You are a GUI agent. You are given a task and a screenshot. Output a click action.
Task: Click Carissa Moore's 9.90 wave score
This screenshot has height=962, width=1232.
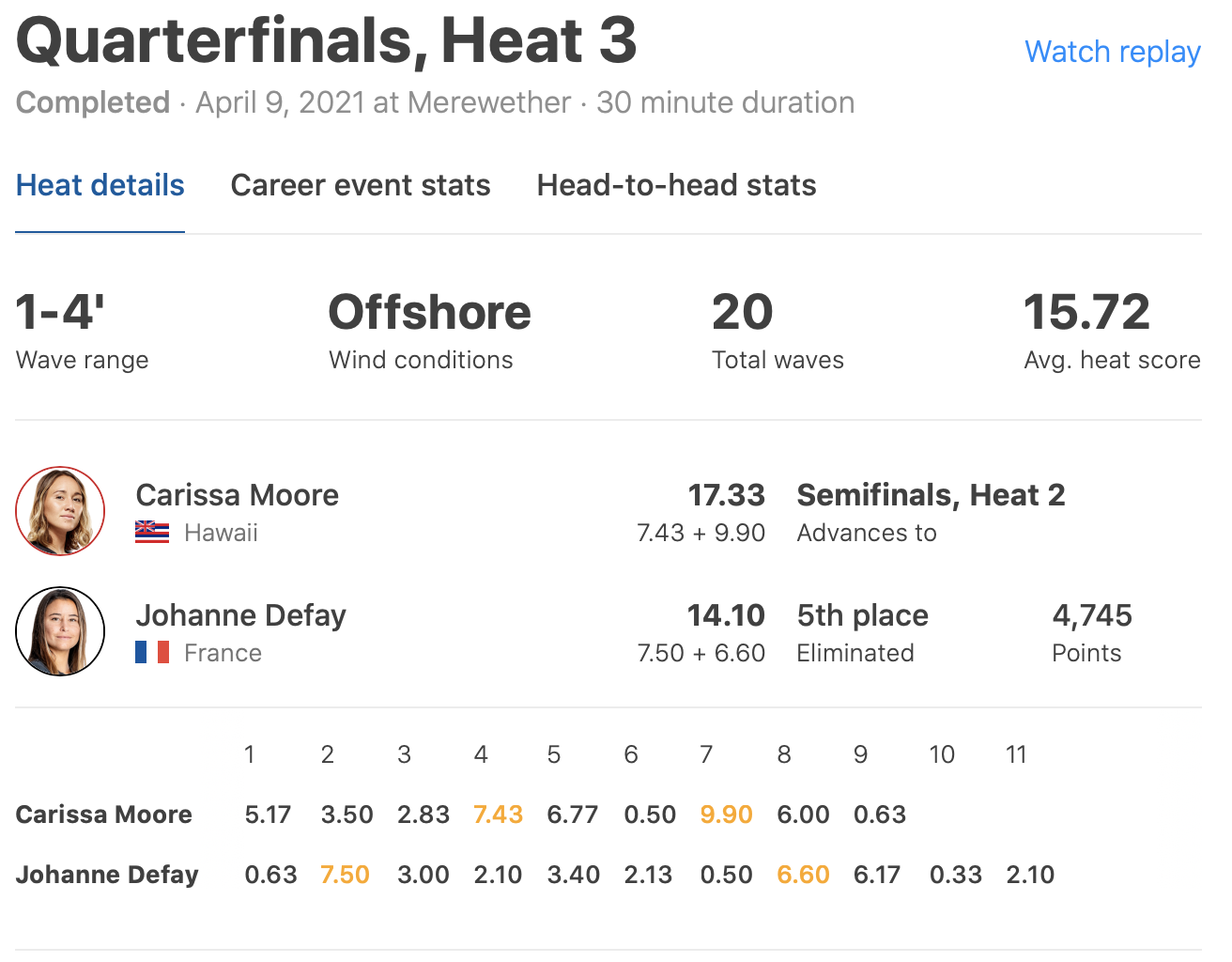(726, 815)
